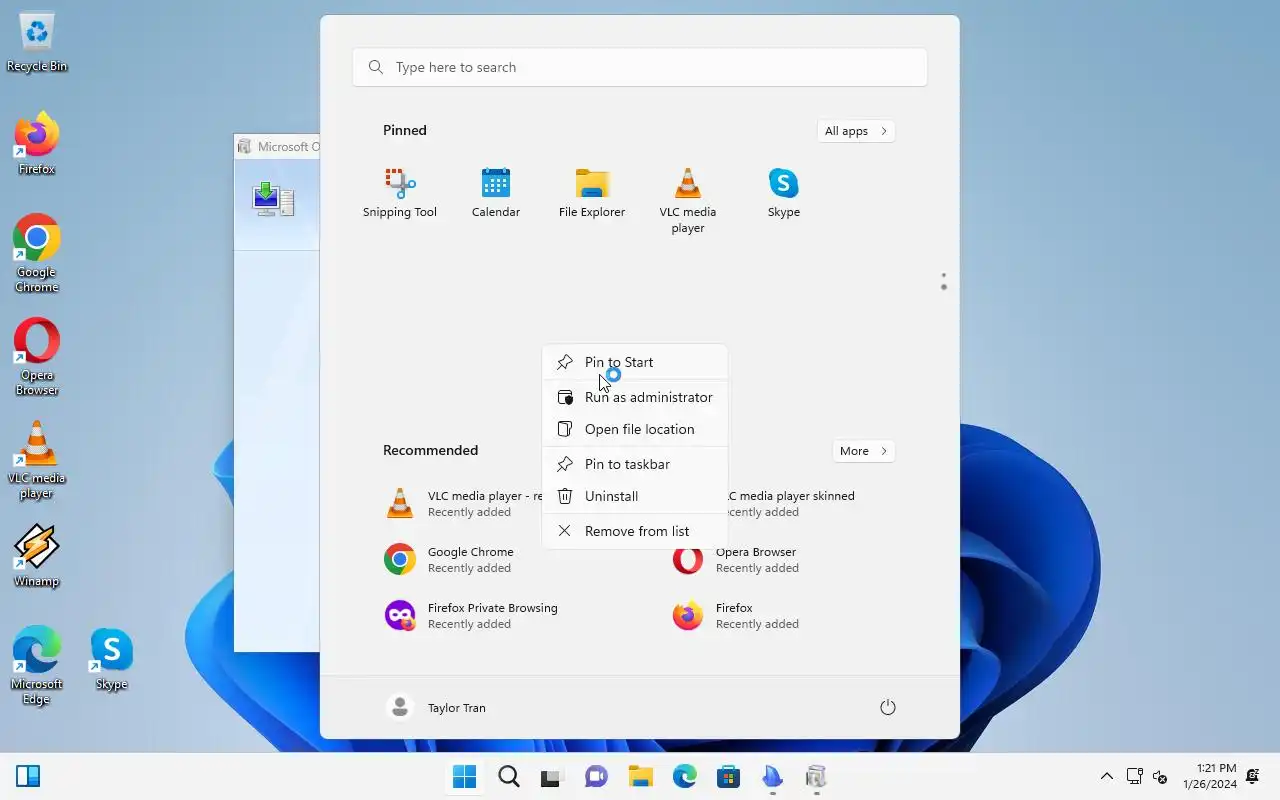Open Microsoft Edge from taskbar
This screenshot has width=1280, height=800.
[685, 777]
